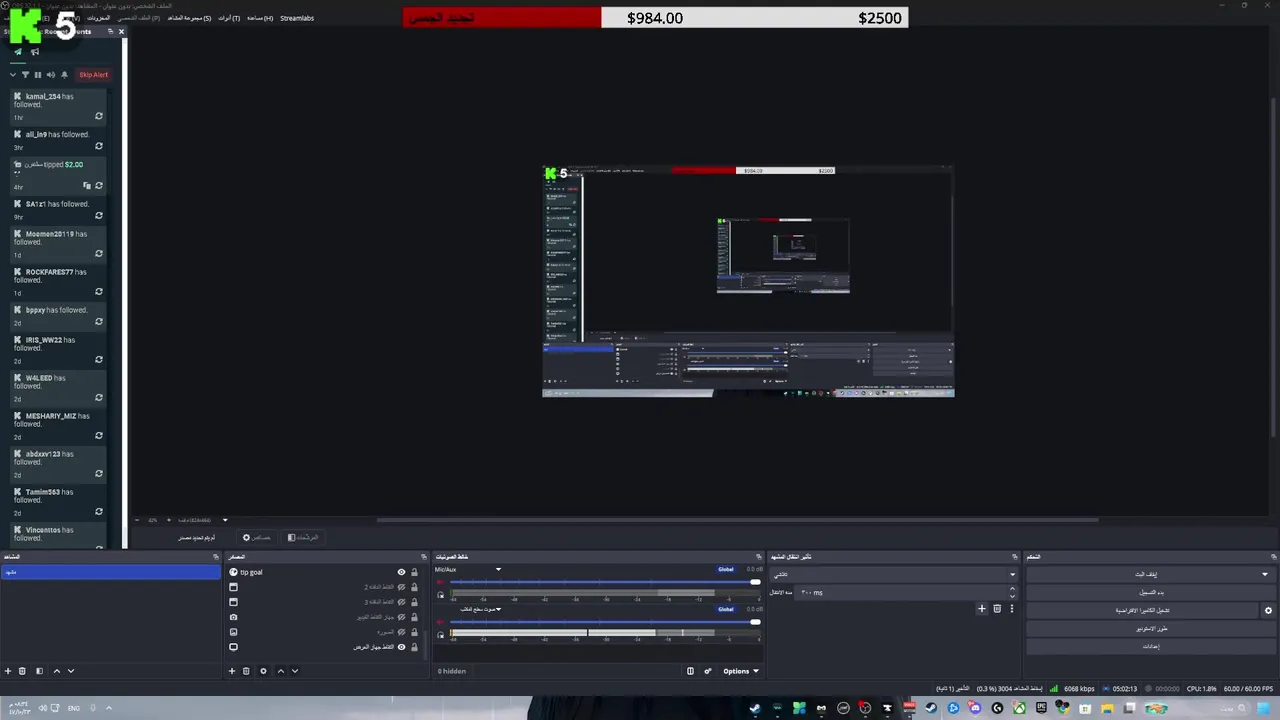
Task: Click Skip Alert button
Action: (x=93, y=75)
